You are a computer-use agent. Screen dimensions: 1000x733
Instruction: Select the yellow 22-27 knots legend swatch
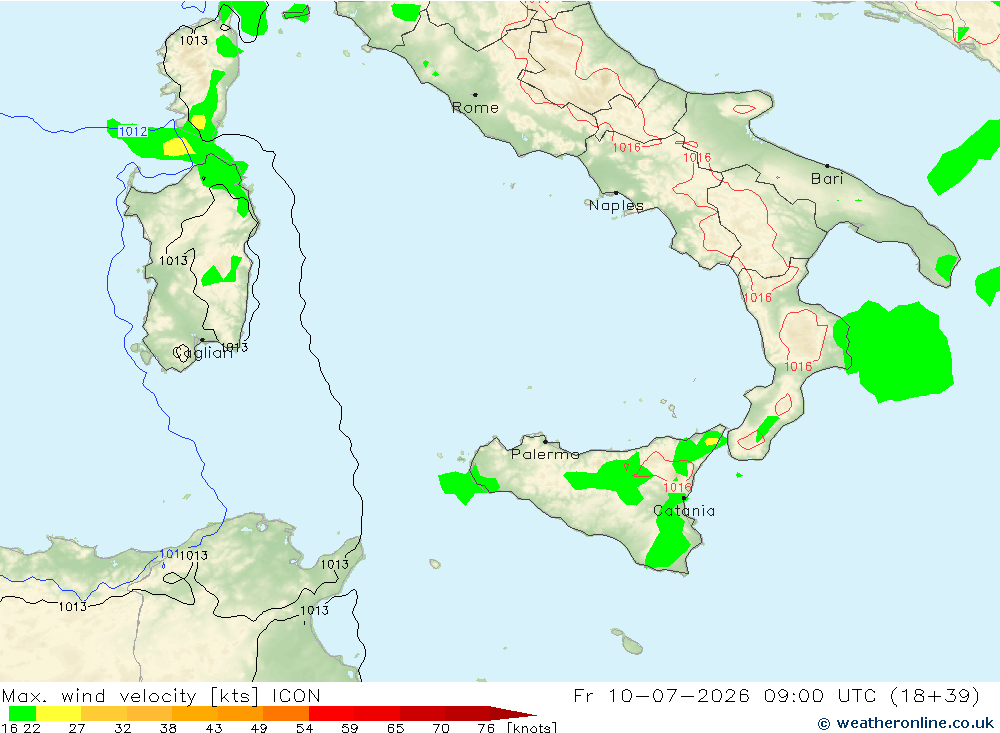(59, 713)
